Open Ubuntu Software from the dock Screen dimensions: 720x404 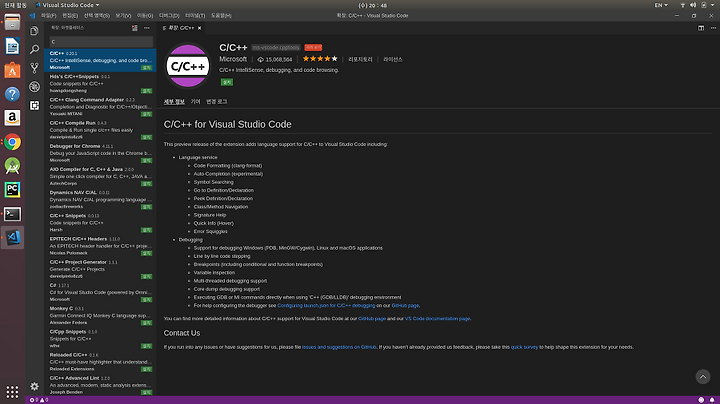coord(12,70)
